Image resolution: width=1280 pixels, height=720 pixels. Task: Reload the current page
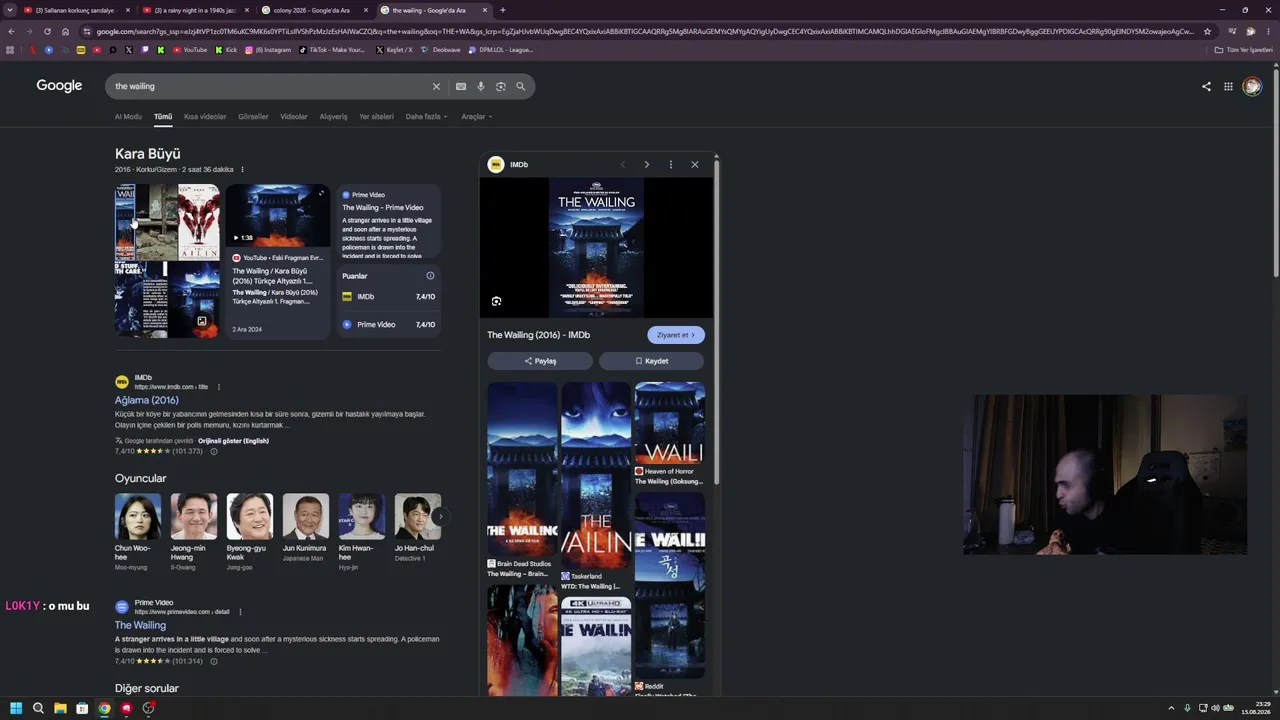point(47,31)
